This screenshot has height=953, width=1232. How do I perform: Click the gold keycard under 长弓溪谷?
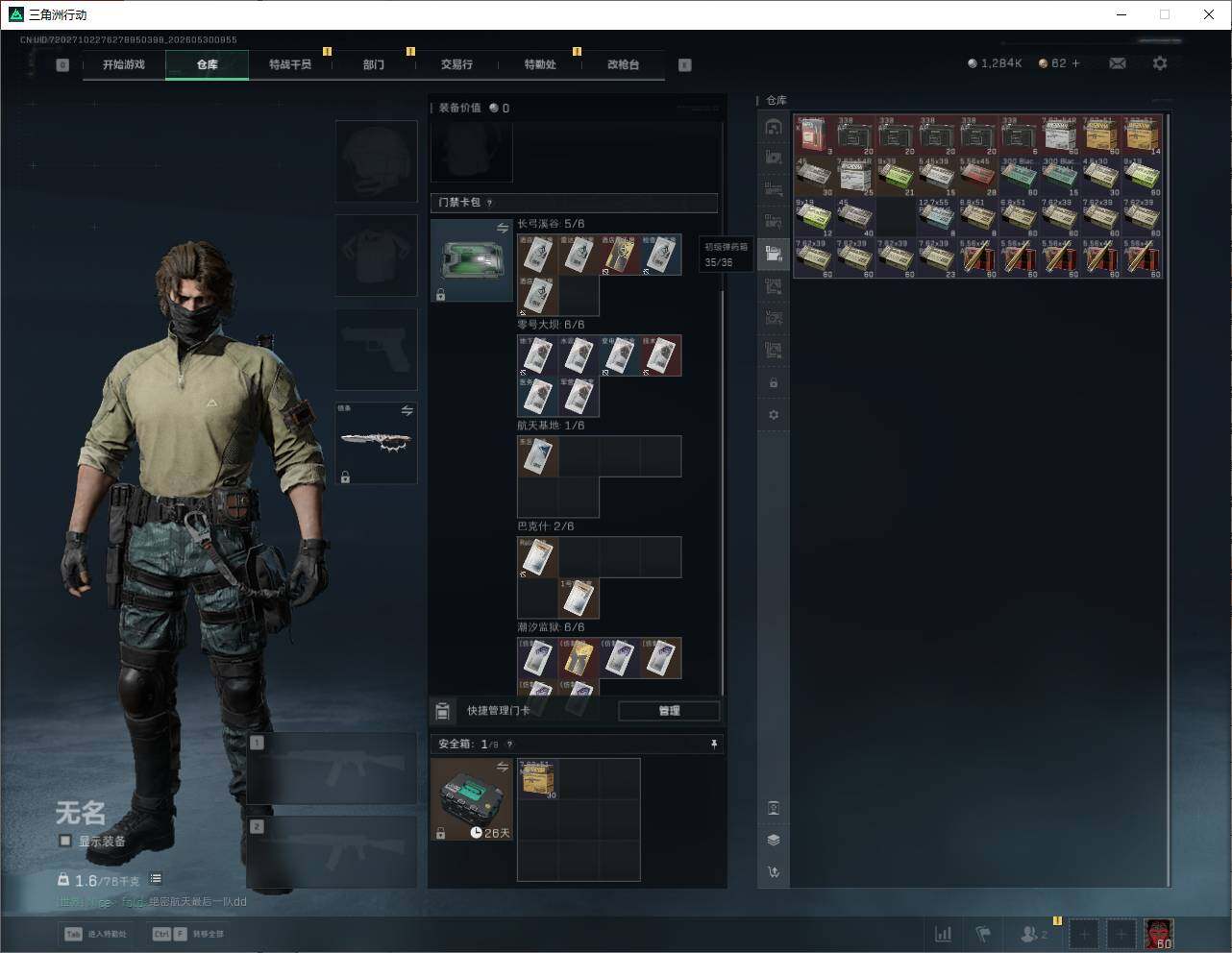click(620, 255)
